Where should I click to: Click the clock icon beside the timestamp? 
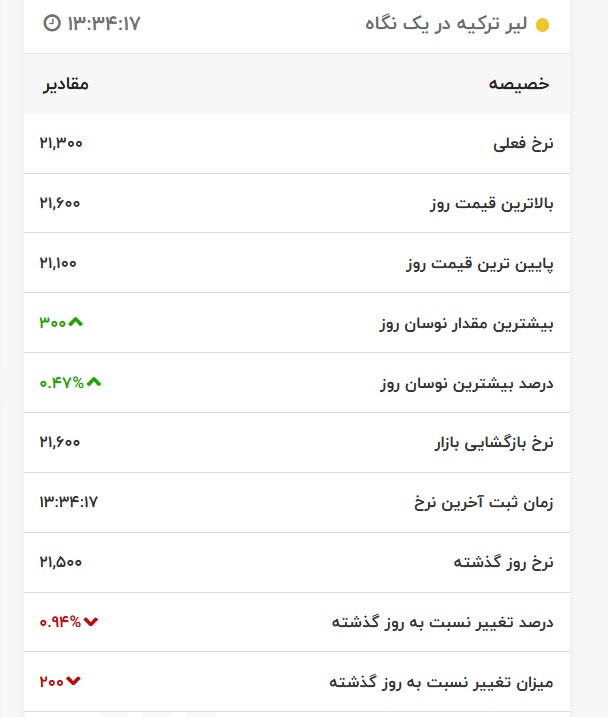(x=53, y=22)
